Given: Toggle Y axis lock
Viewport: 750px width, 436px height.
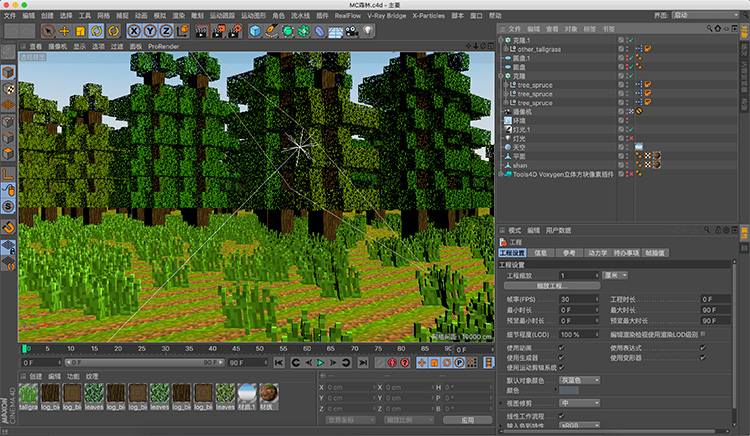Looking at the screenshot, I should pos(150,31).
